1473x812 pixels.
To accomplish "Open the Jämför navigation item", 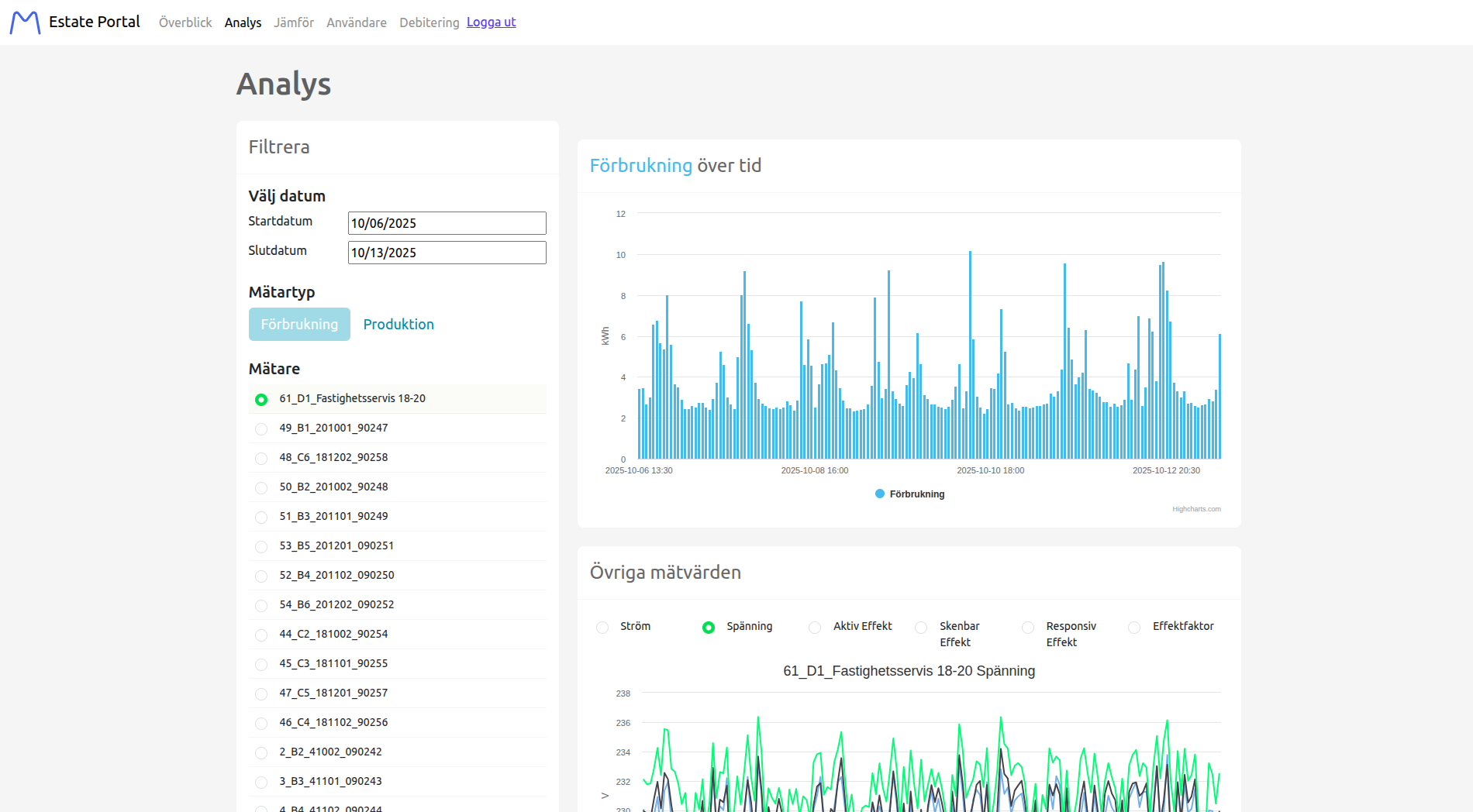I will 294,22.
